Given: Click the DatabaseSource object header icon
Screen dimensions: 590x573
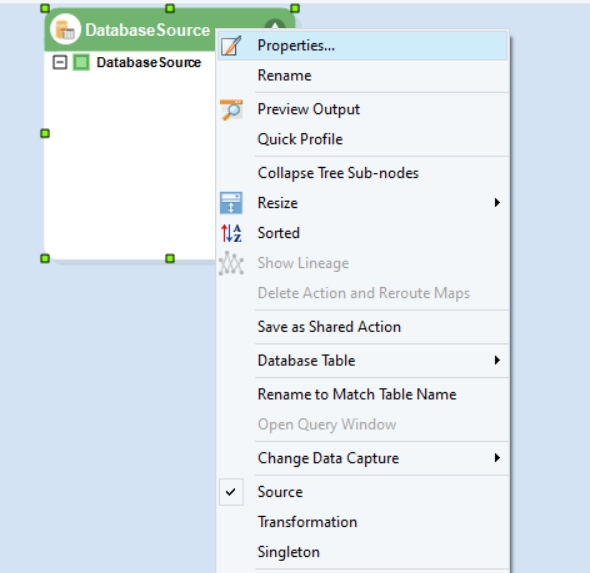Looking at the screenshot, I should point(65,29).
